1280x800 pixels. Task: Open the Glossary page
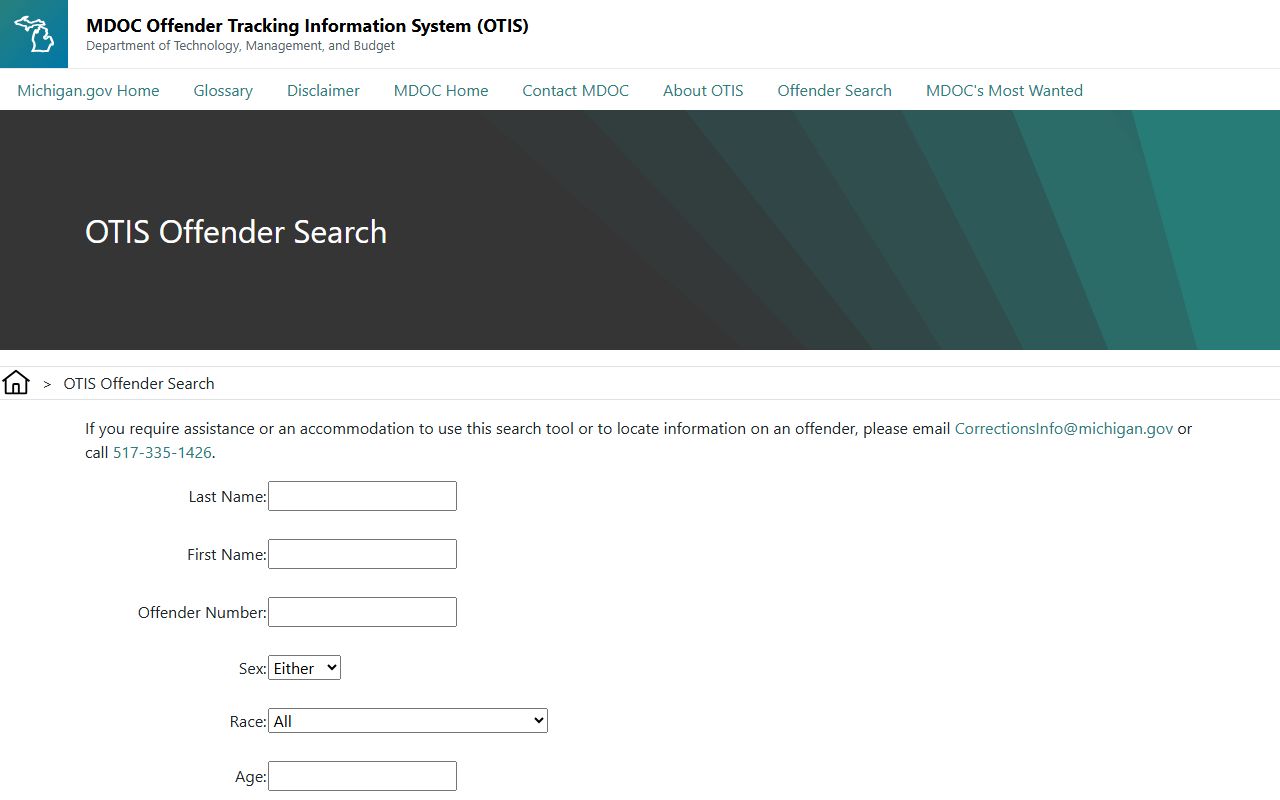pos(223,90)
